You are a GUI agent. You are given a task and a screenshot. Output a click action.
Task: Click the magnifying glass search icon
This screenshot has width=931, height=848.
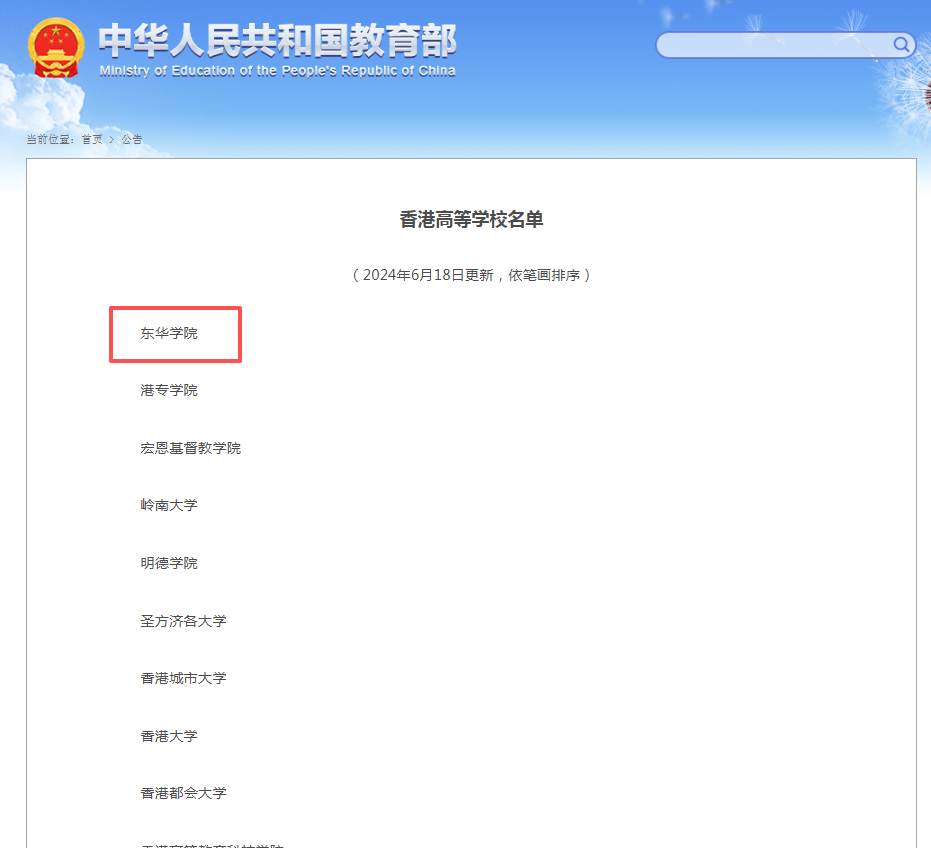click(x=899, y=44)
